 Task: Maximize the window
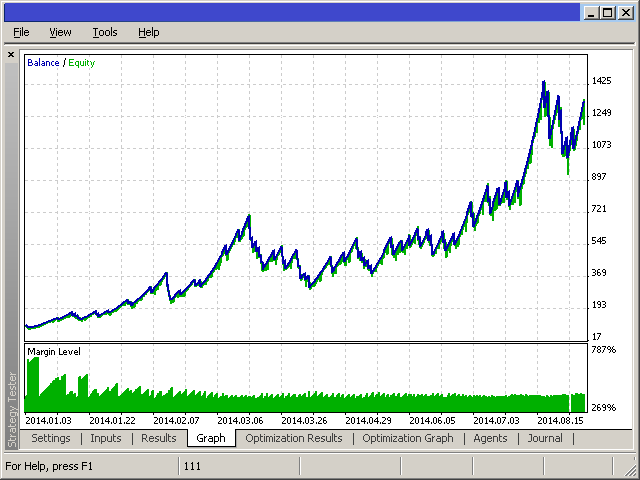[x=608, y=13]
